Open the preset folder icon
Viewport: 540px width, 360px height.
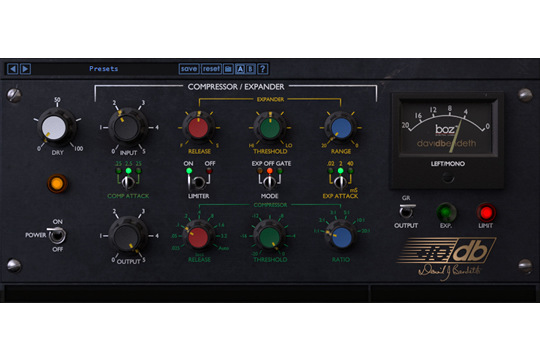click(x=228, y=69)
